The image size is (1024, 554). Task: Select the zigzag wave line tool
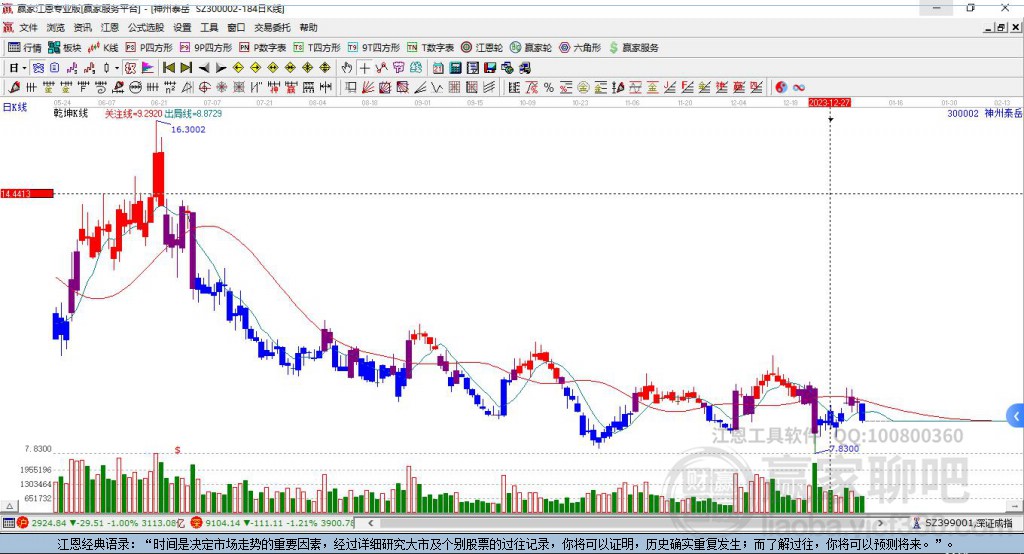coord(438,88)
